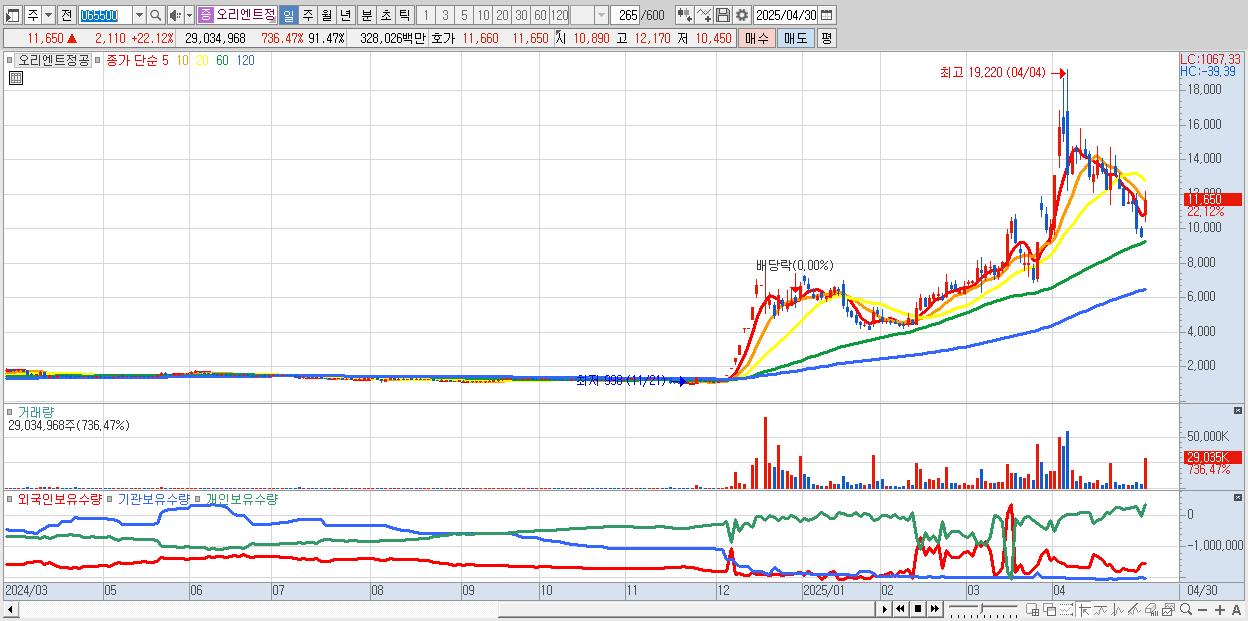Switch to the 틱 tick chart period
The image size is (1248, 621).
(404, 15)
